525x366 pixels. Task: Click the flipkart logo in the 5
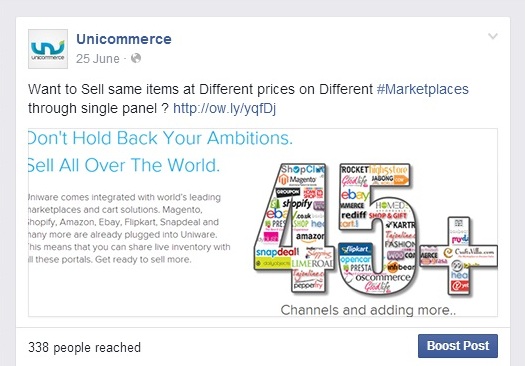356,249
